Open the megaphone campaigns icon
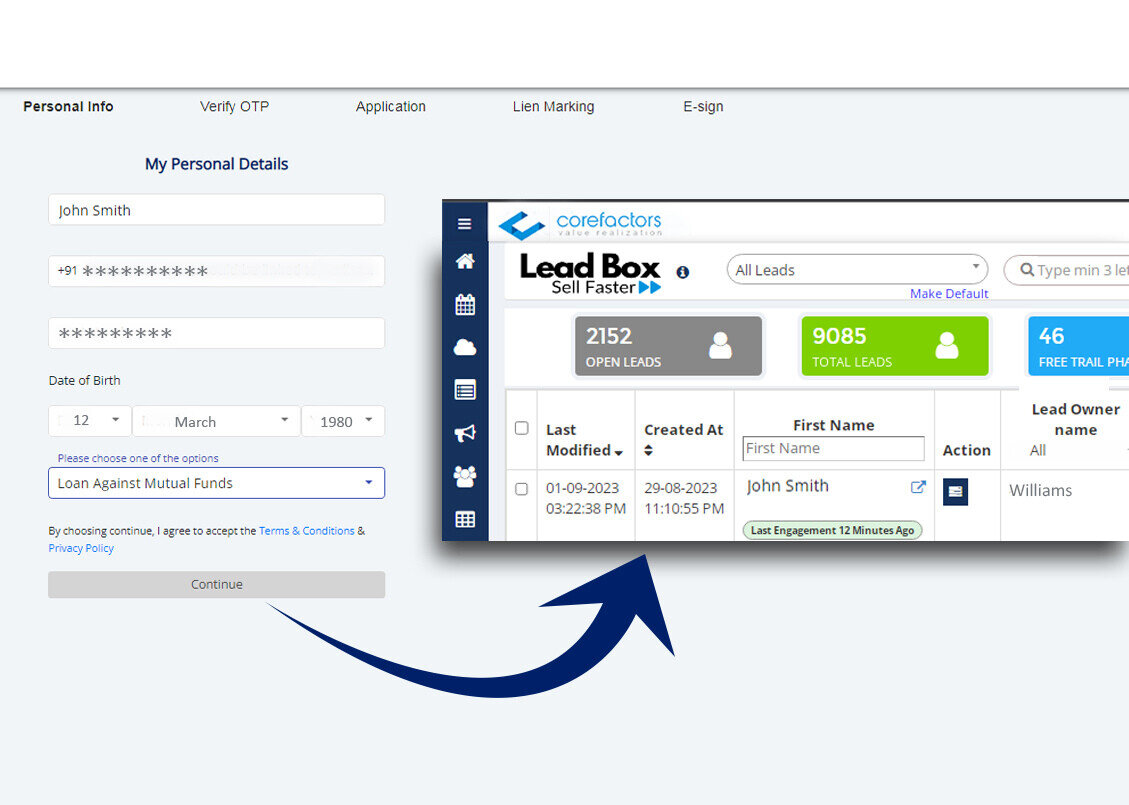Image resolution: width=1129 pixels, height=805 pixels. coord(465,433)
